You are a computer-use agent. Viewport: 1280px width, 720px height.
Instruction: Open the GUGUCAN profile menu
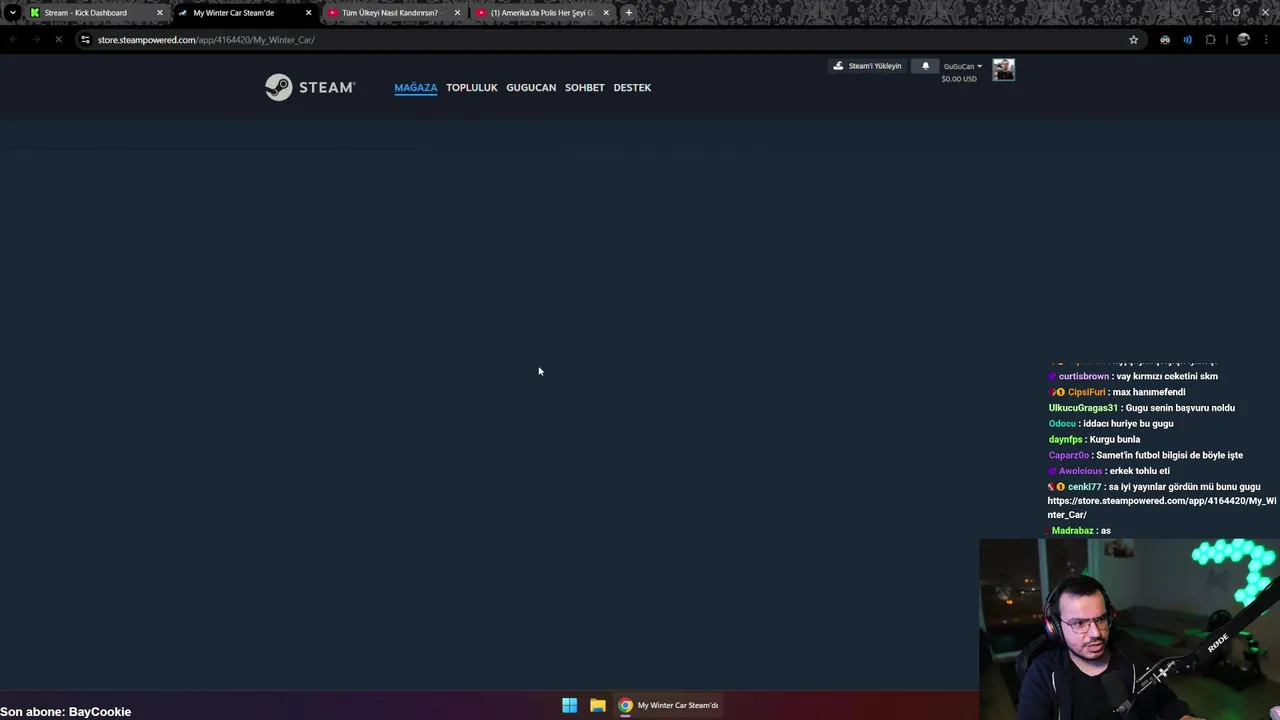(531, 88)
